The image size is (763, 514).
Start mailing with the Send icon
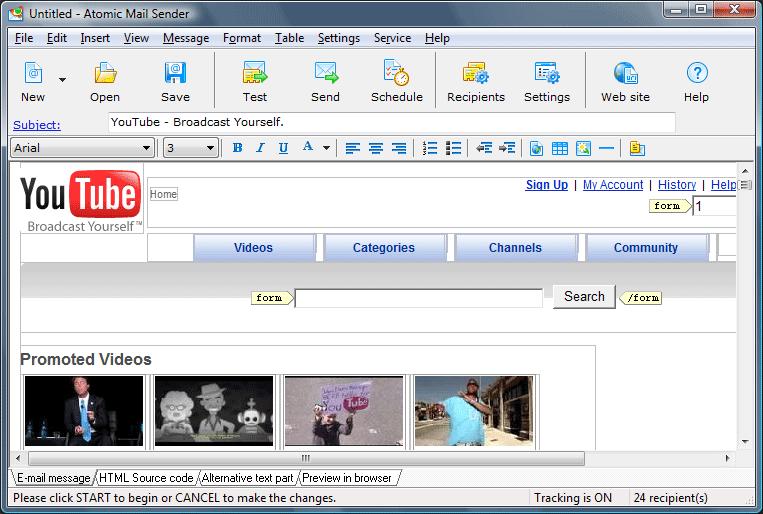click(x=326, y=73)
